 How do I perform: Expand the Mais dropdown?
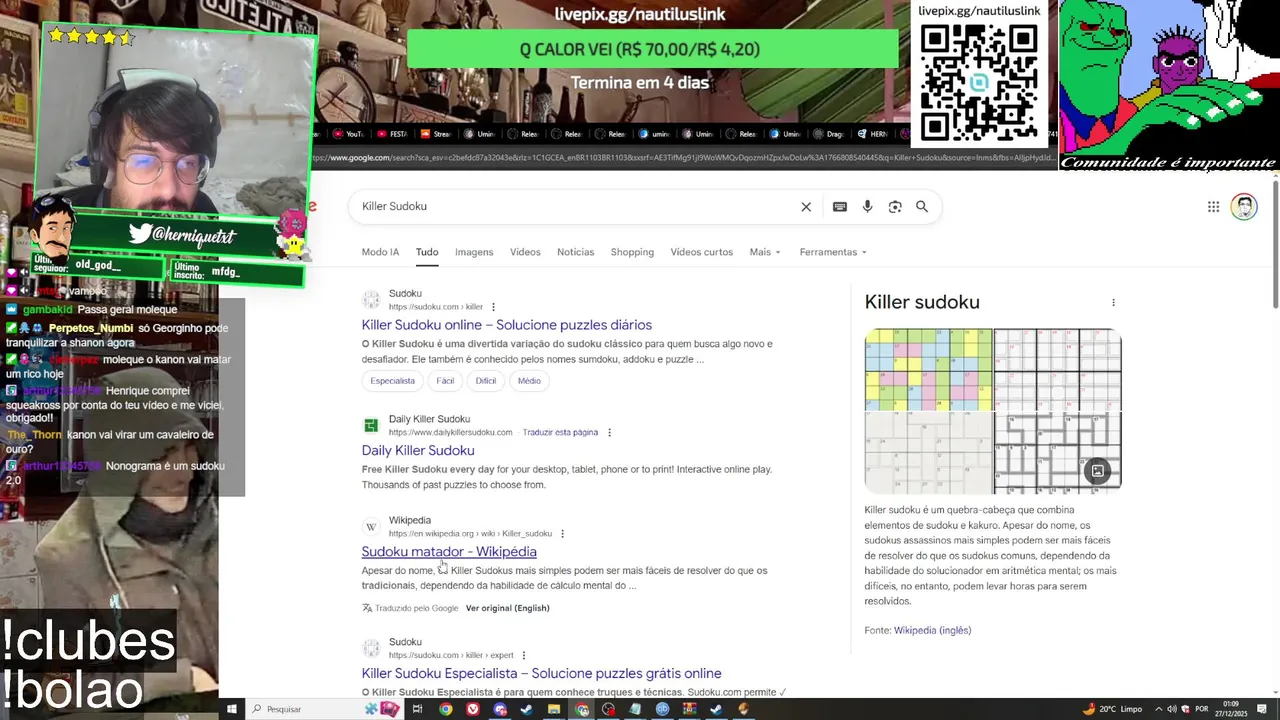pyautogui.click(x=765, y=252)
